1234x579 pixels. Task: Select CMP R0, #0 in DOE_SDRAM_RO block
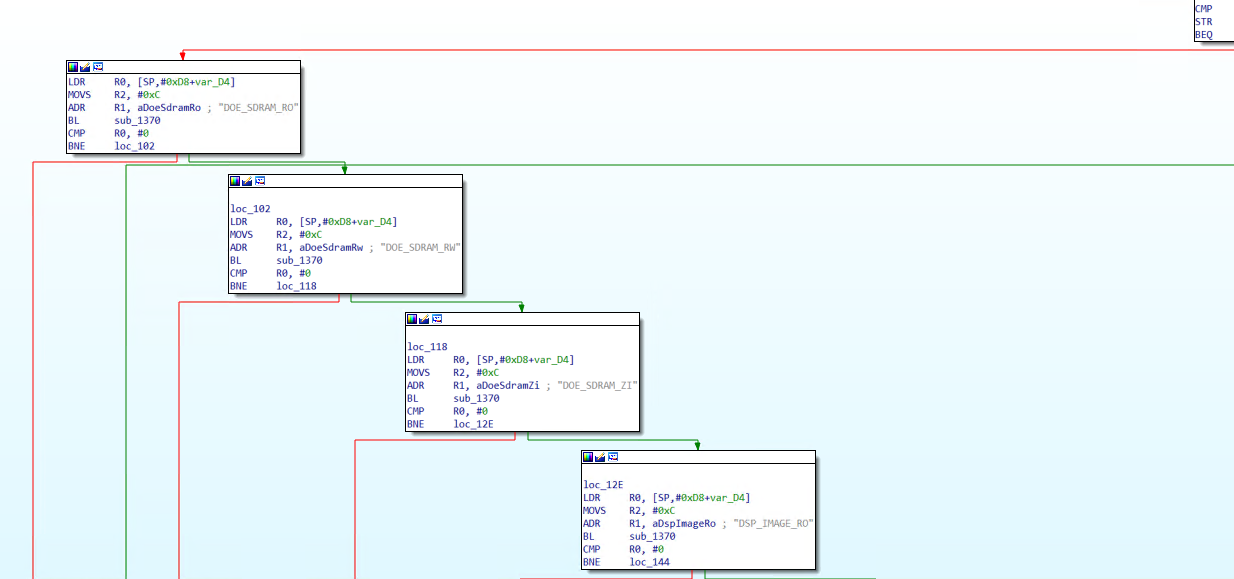pos(108,134)
